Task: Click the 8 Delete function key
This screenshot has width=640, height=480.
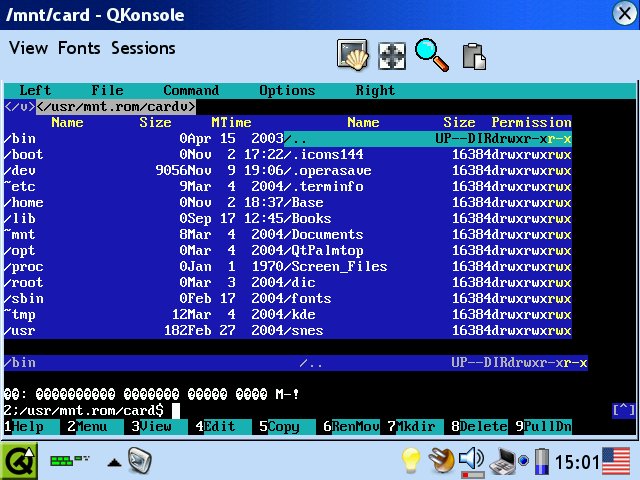Action: [480, 427]
